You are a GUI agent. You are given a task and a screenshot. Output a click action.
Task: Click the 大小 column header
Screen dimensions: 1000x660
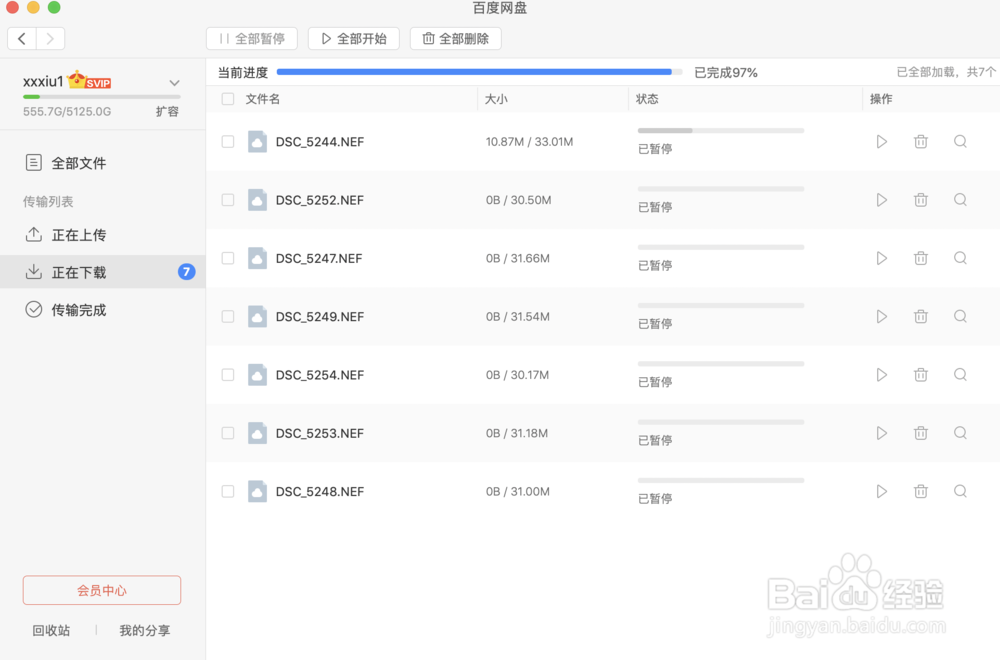(496, 99)
